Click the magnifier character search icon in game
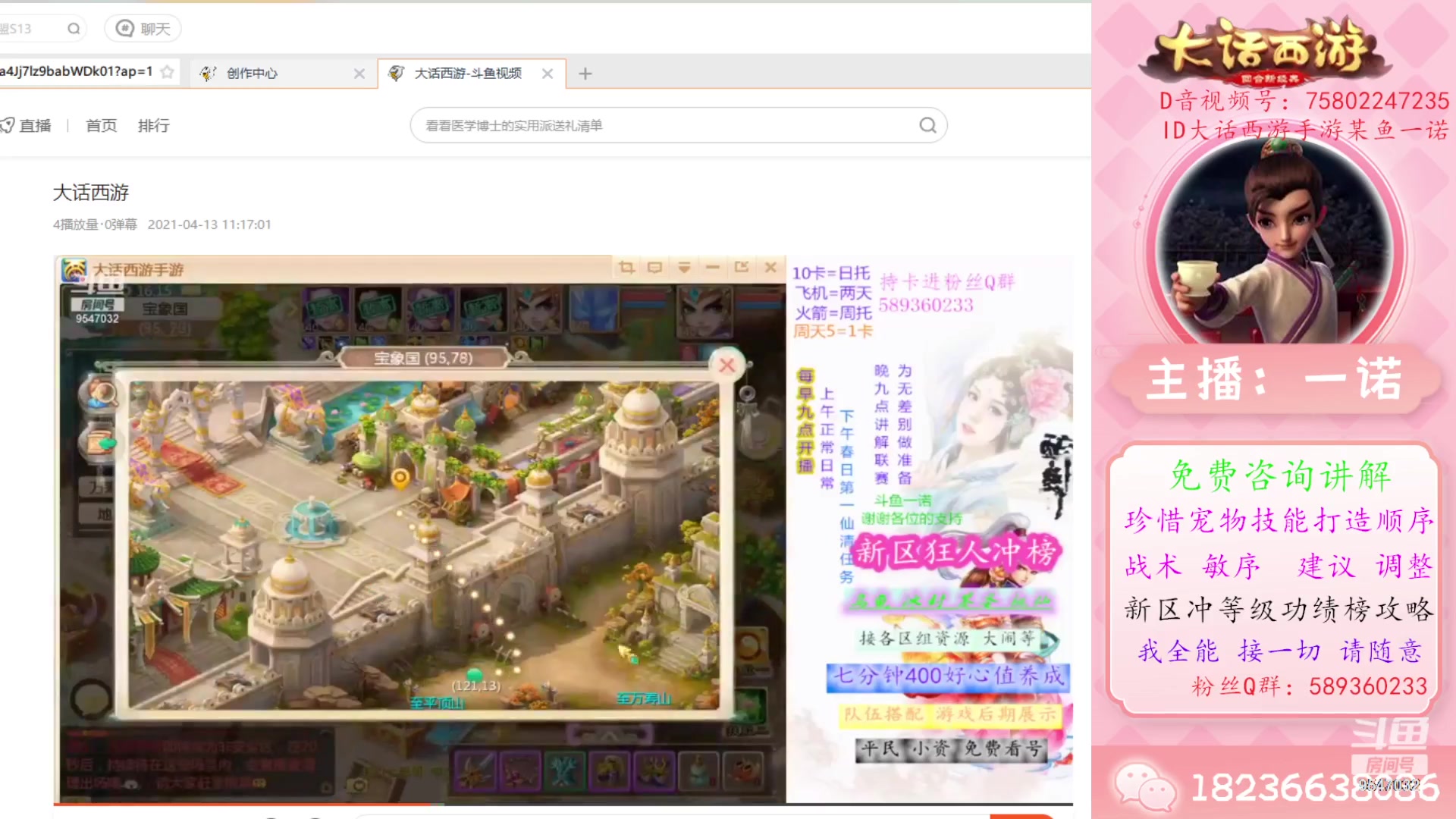 coord(99,393)
